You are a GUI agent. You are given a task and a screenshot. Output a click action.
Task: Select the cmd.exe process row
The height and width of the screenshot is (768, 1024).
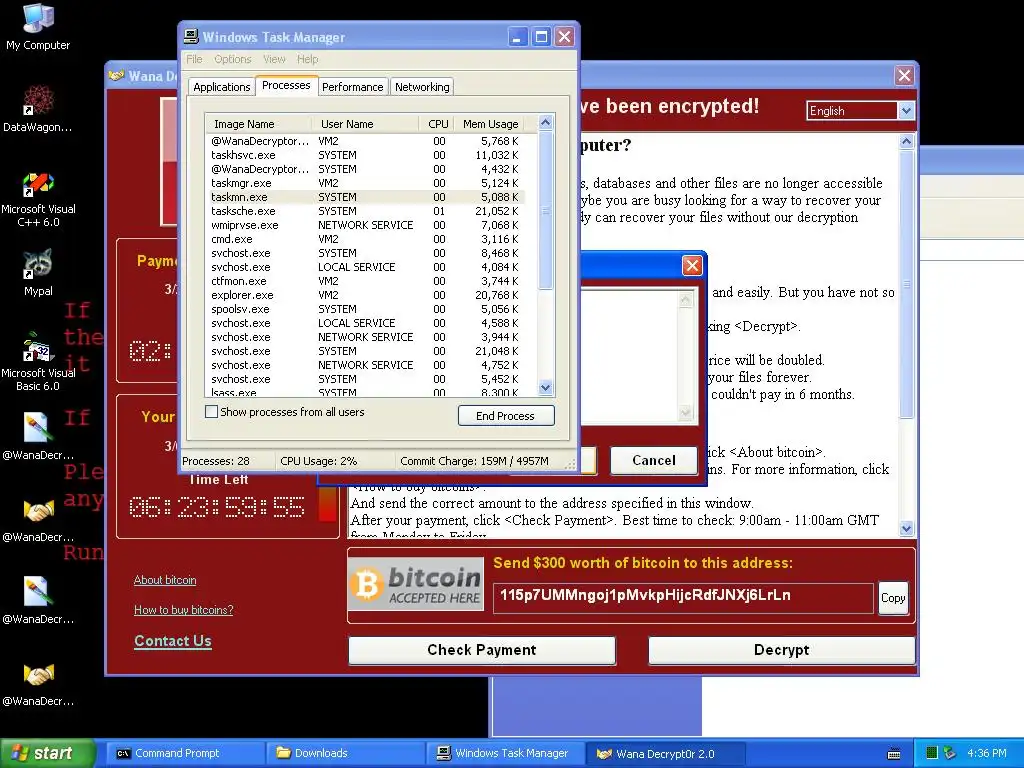[x=365, y=239]
